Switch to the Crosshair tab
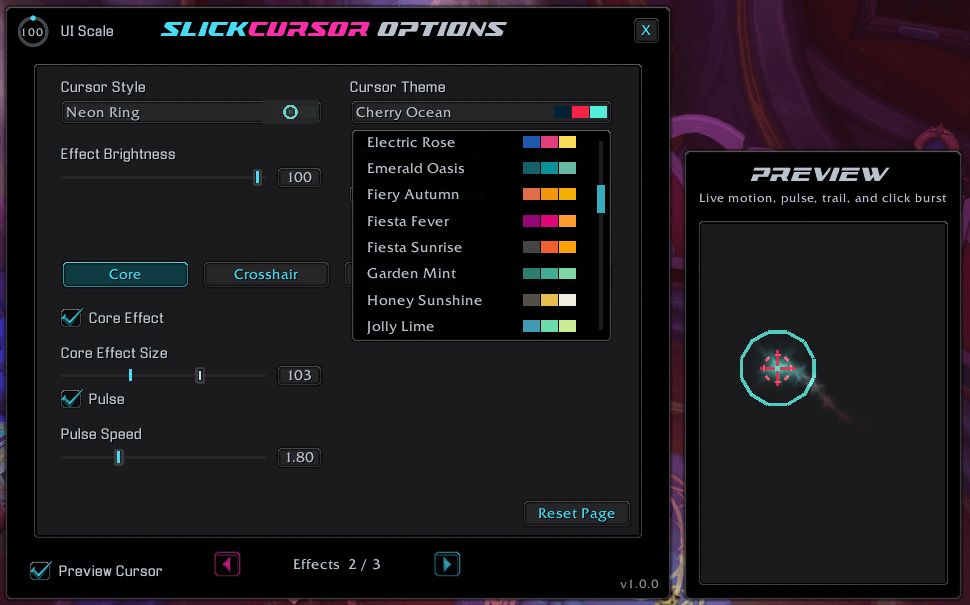Viewport: 970px width, 605px height. (266, 274)
